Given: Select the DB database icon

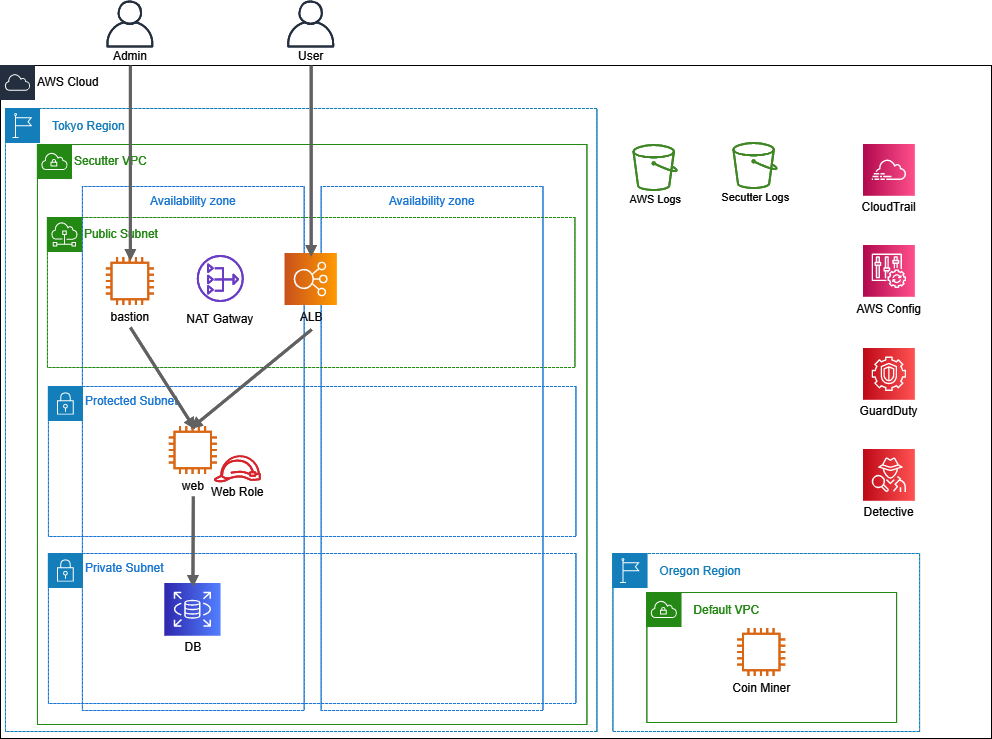Looking at the screenshot, I should pos(192,609).
